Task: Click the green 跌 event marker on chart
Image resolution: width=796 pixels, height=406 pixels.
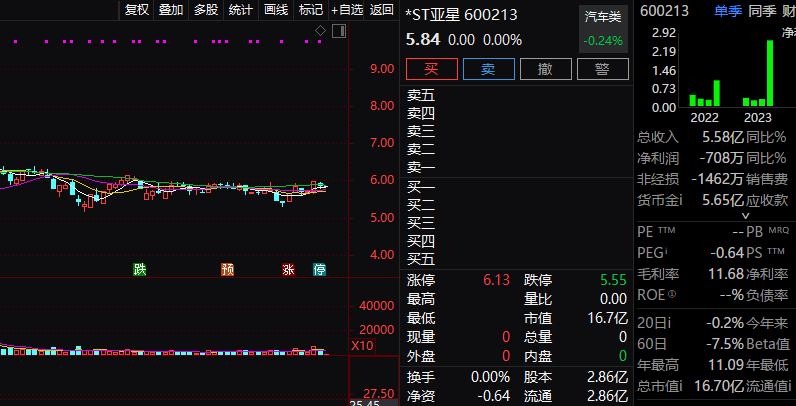Action: pyautogui.click(x=140, y=269)
